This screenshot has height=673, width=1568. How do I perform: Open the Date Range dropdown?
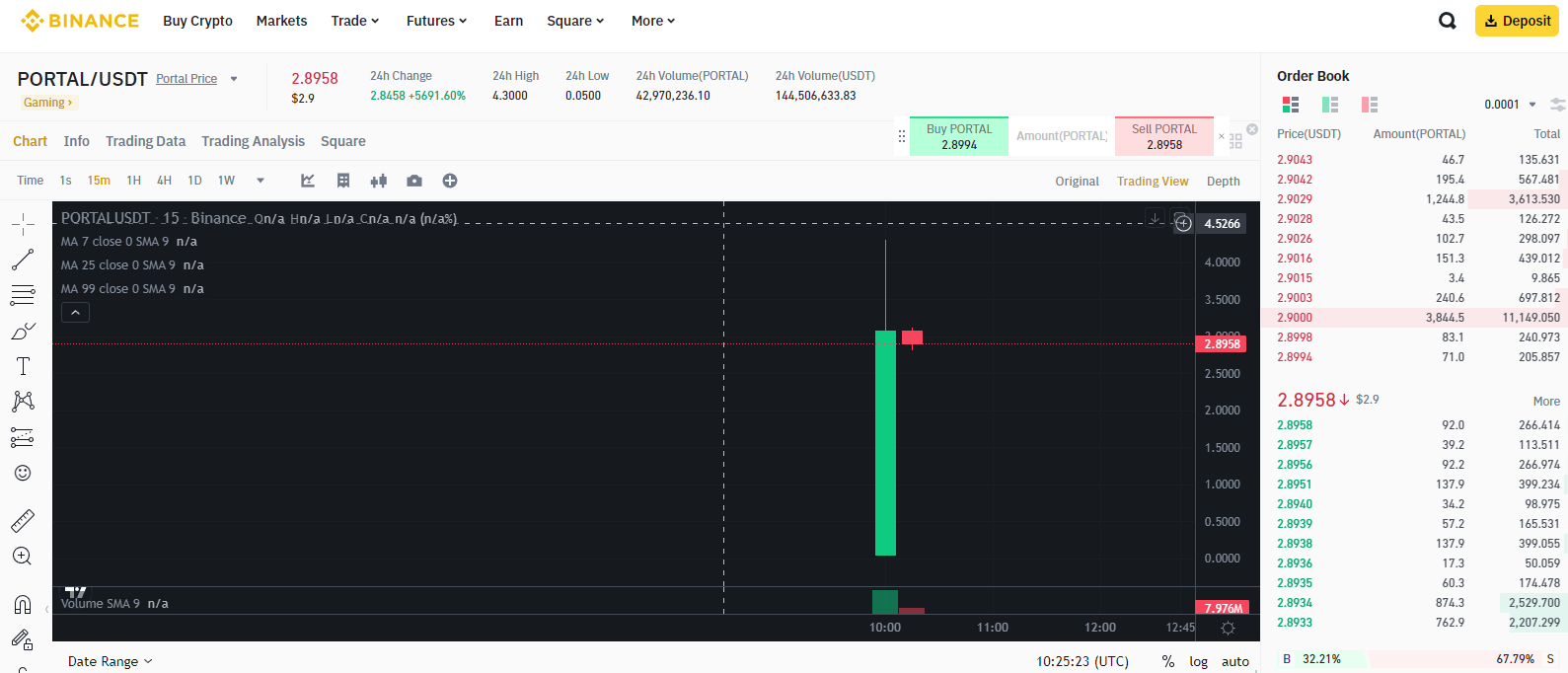[x=110, y=661]
